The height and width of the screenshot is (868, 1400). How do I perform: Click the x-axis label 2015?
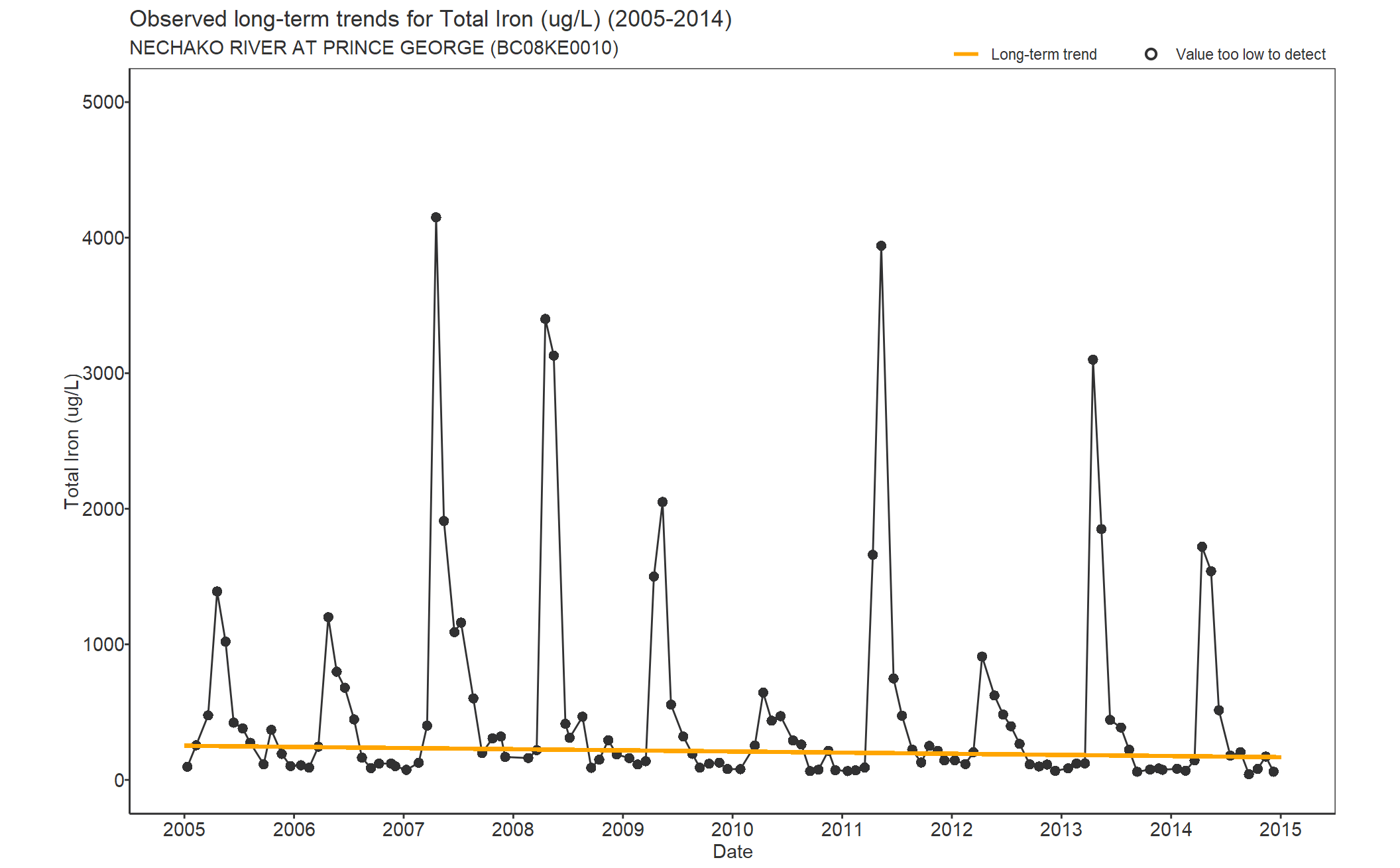1281,830
